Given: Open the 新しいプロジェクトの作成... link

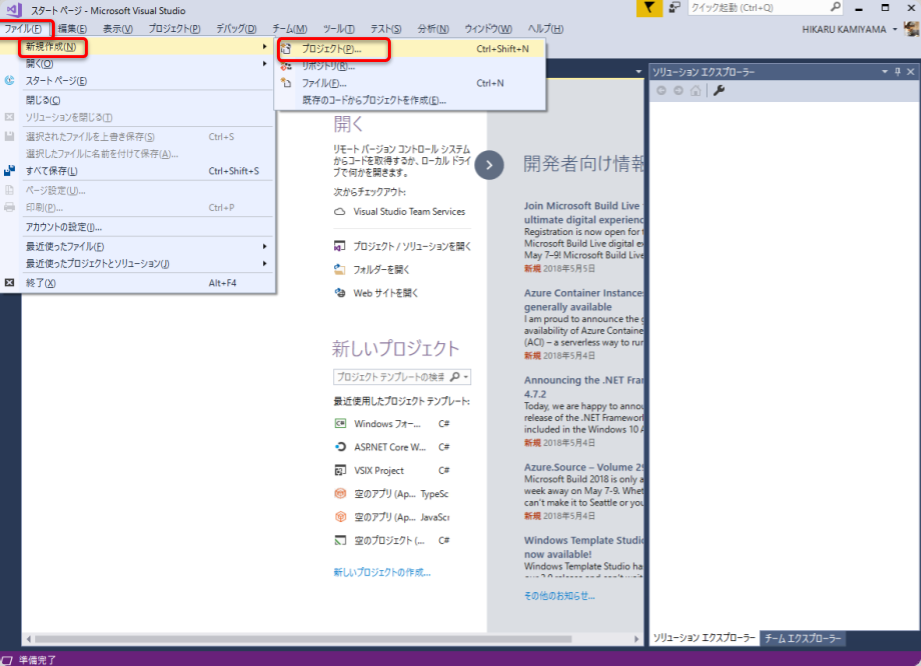Looking at the screenshot, I should [382, 572].
